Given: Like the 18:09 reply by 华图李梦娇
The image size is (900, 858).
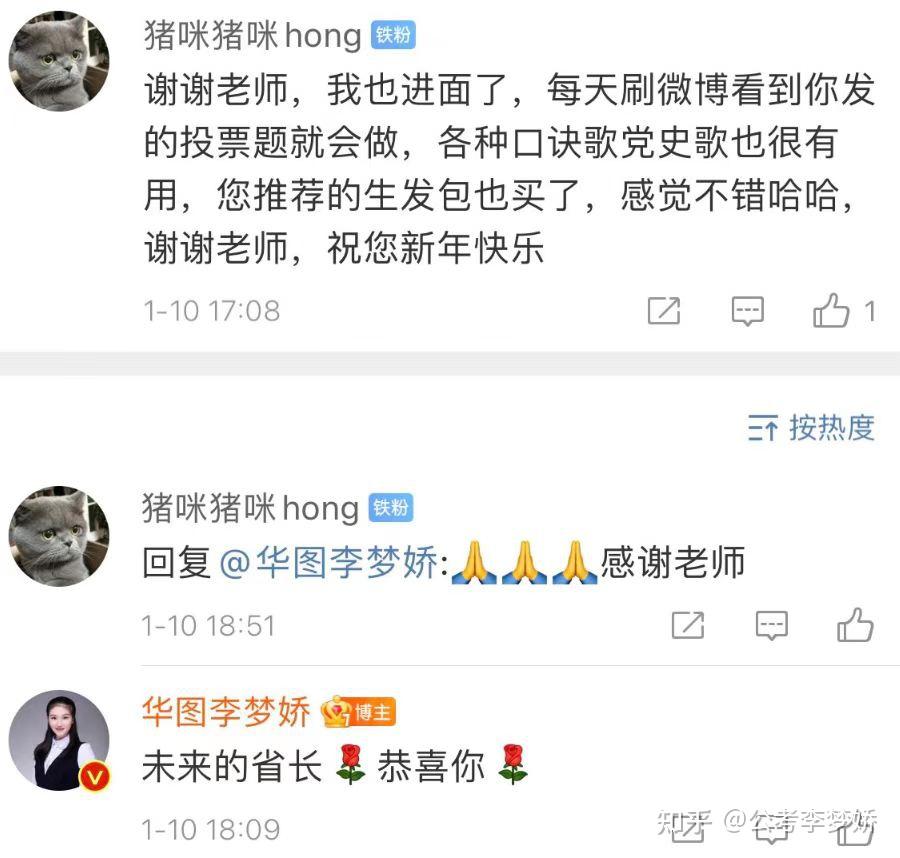Looking at the screenshot, I should (x=855, y=833).
